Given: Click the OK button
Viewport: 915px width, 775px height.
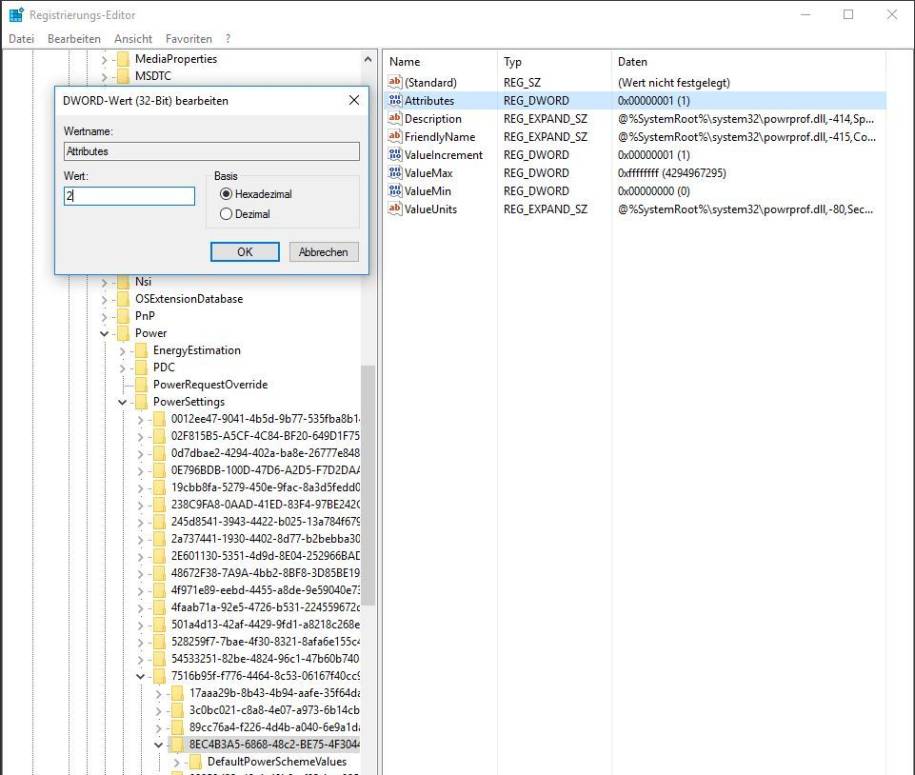Looking at the screenshot, I should tap(244, 252).
